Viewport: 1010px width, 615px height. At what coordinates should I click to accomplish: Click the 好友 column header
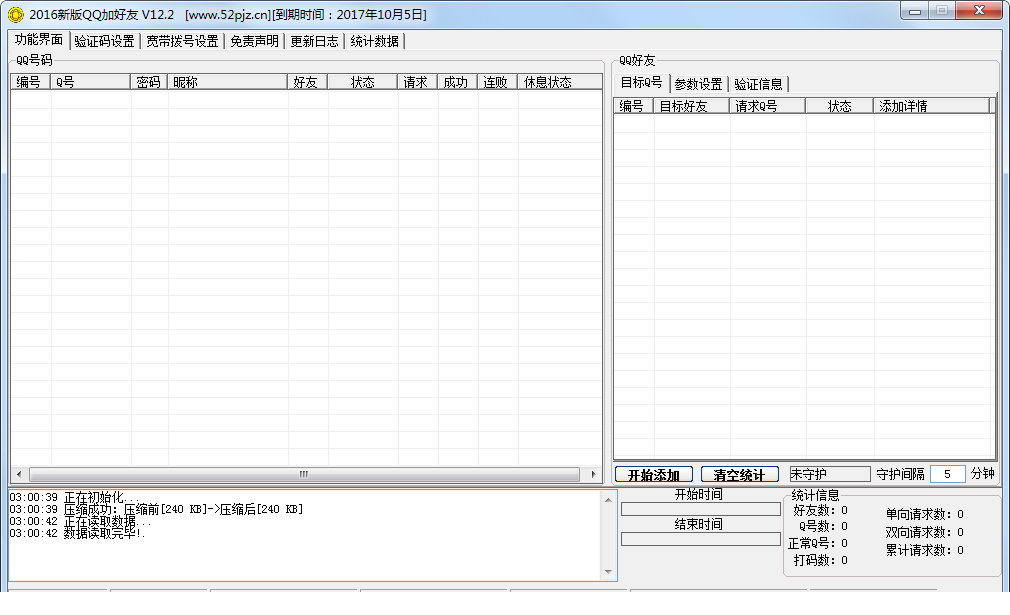coord(307,82)
